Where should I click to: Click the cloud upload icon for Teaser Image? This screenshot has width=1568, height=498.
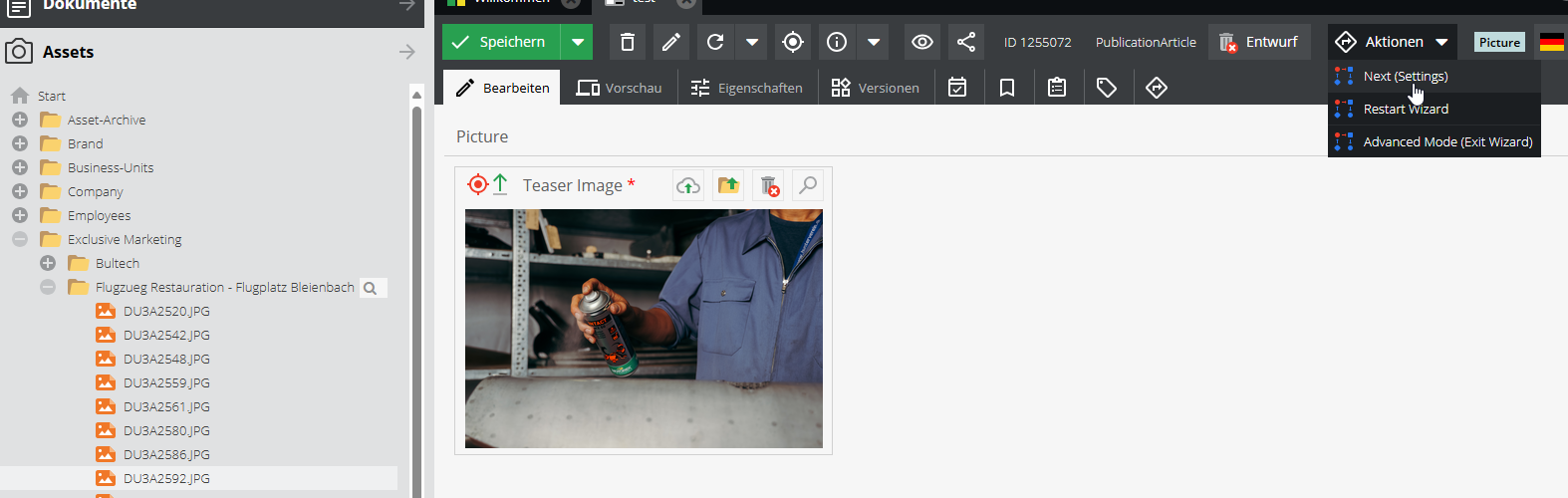[688, 185]
